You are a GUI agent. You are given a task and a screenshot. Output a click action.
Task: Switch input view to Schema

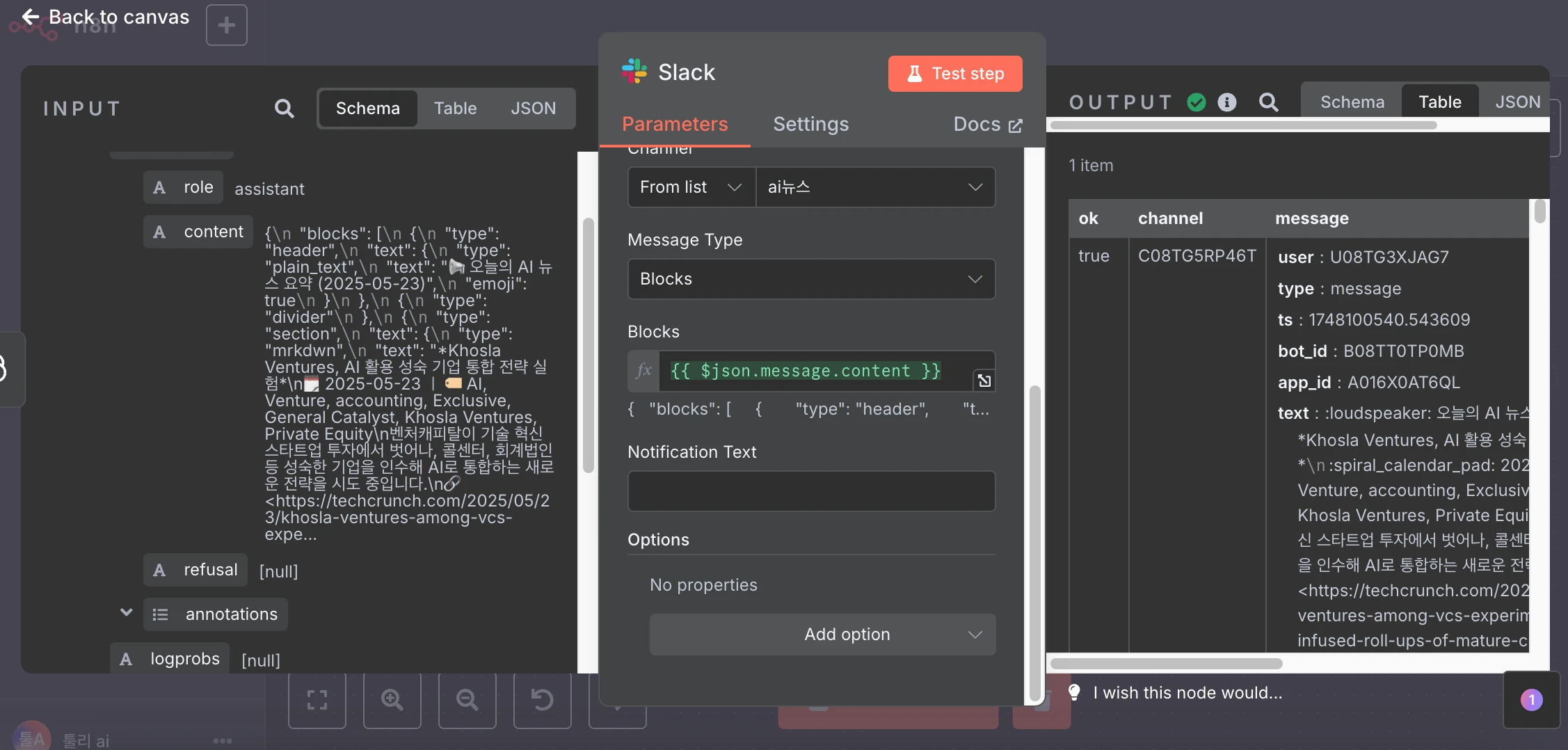pos(368,109)
